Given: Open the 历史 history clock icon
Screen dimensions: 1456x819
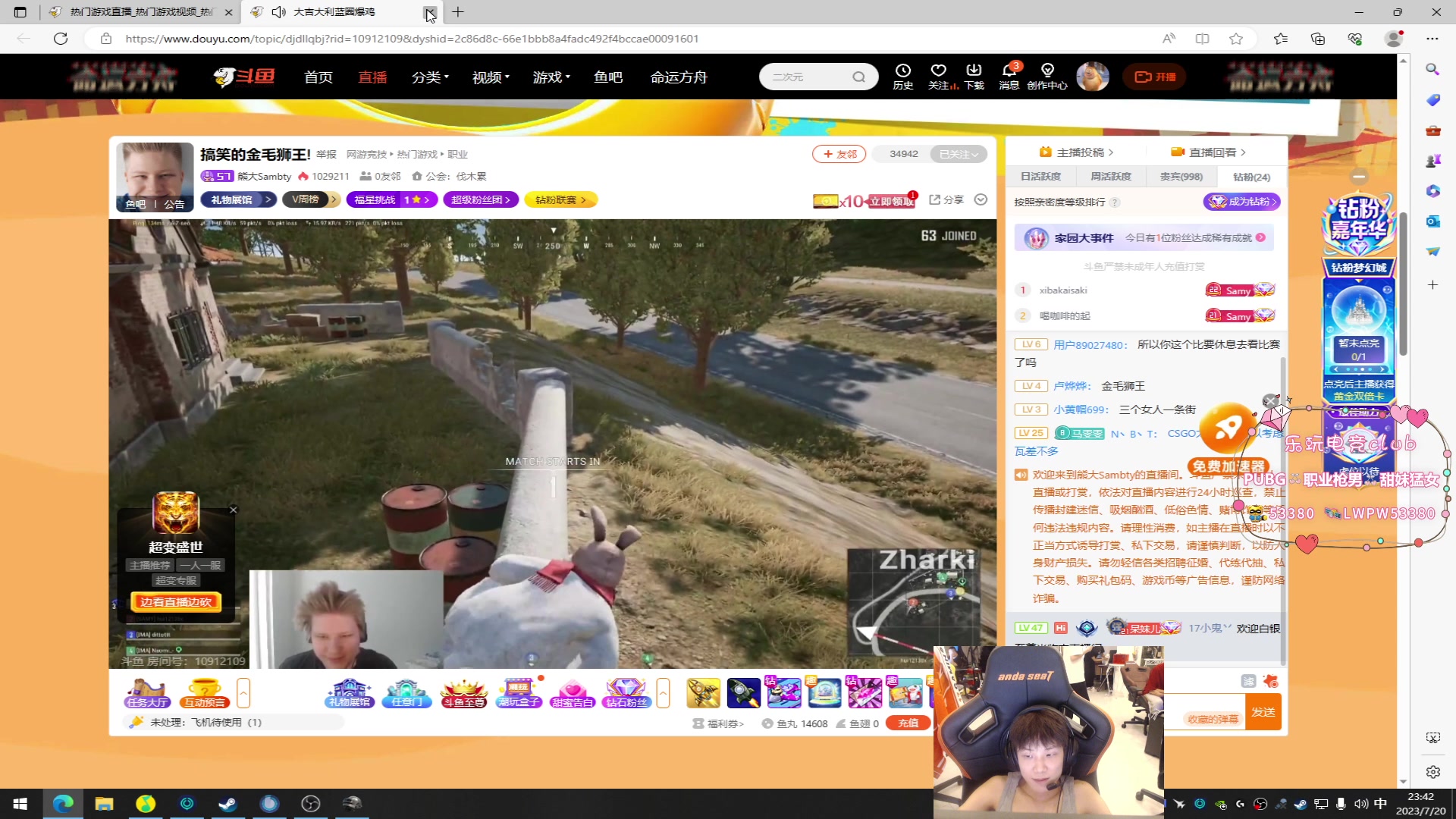Looking at the screenshot, I should click(902, 77).
